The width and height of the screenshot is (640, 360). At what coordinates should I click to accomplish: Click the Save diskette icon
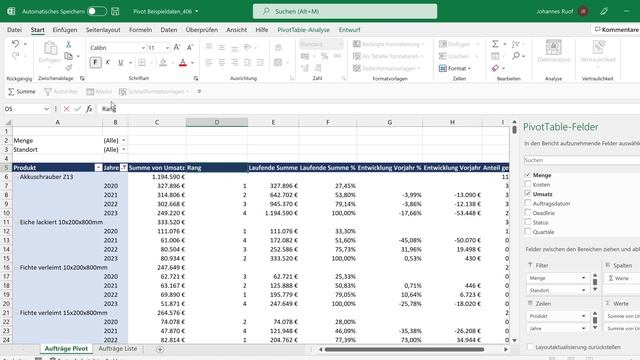pyautogui.click(x=115, y=11)
